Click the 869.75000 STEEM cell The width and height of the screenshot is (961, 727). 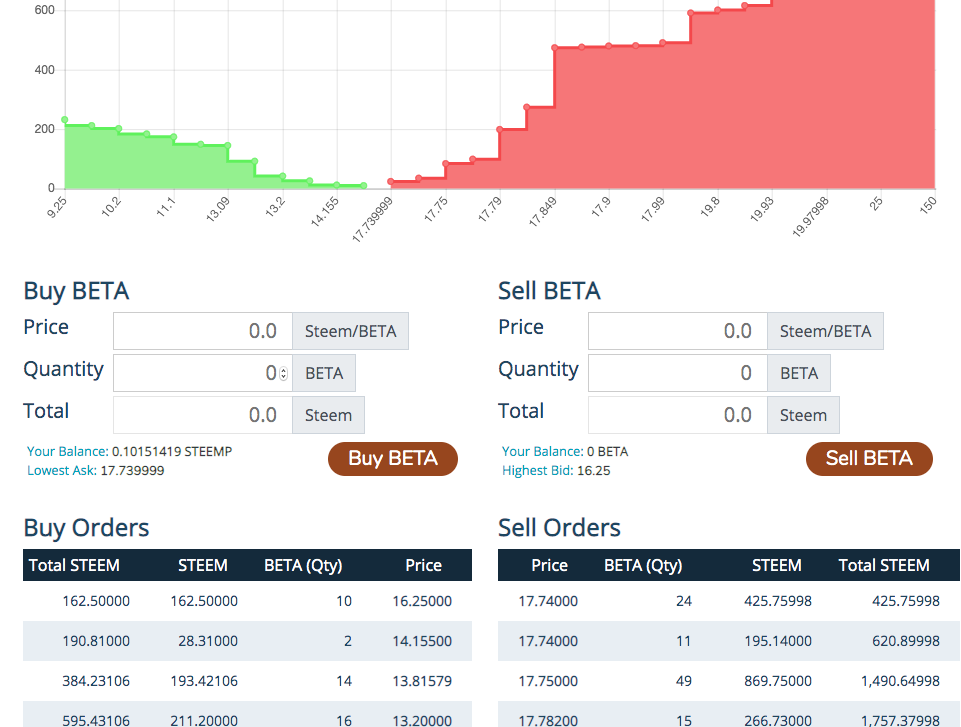coord(778,681)
